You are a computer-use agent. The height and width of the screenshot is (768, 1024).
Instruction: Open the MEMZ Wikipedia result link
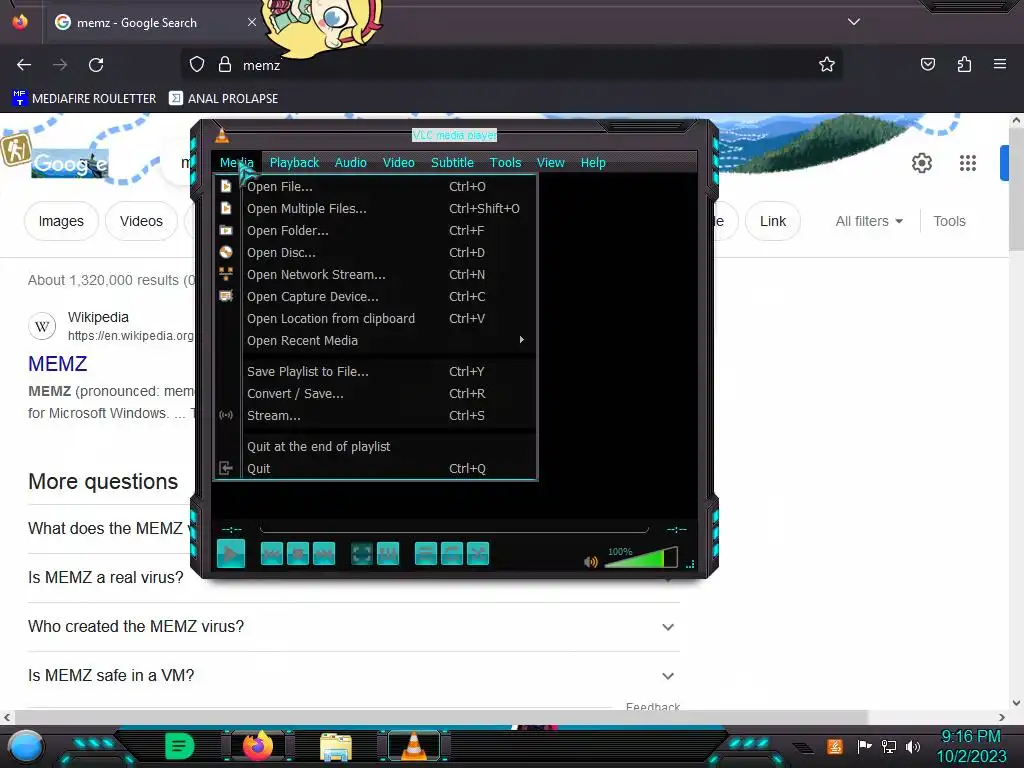coord(57,364)
